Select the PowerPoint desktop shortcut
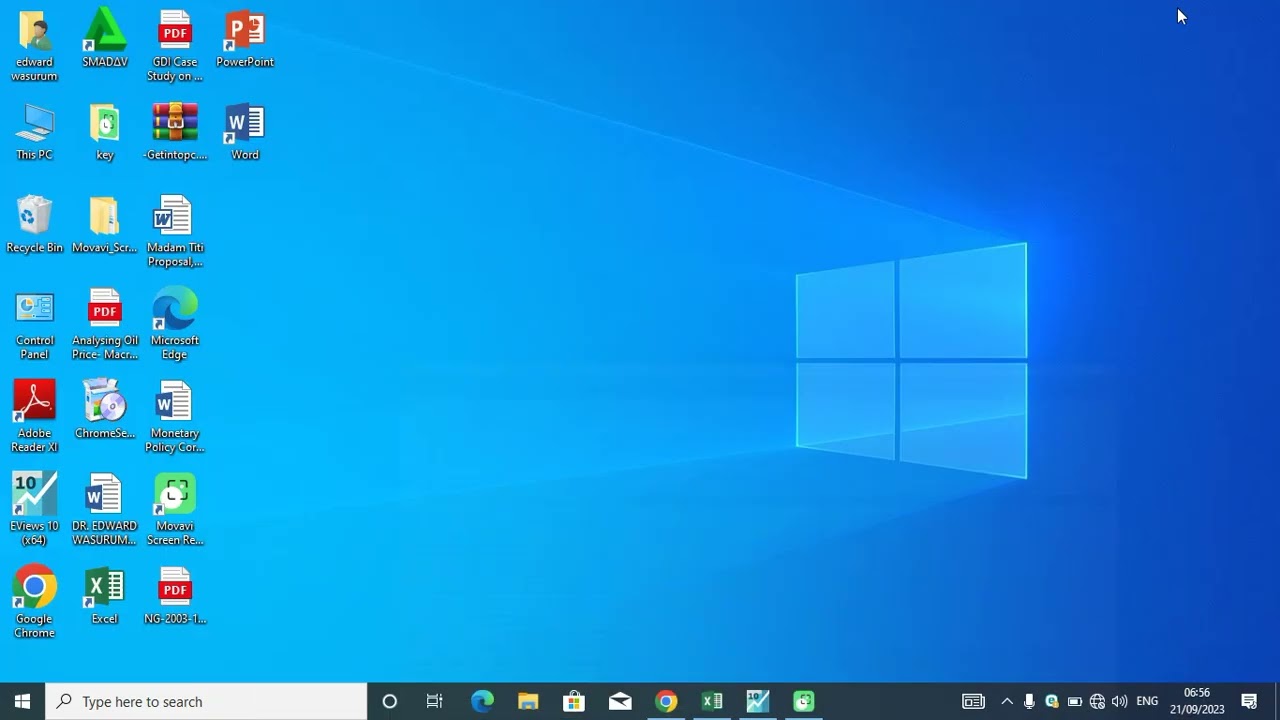This screenshot has height=720, width=1280. tap(245, 40)
